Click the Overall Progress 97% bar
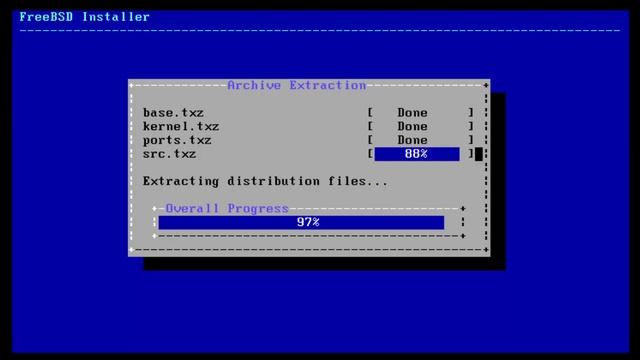Image resolution: width=640 pixels, height=360 pixels. [301, 222]
